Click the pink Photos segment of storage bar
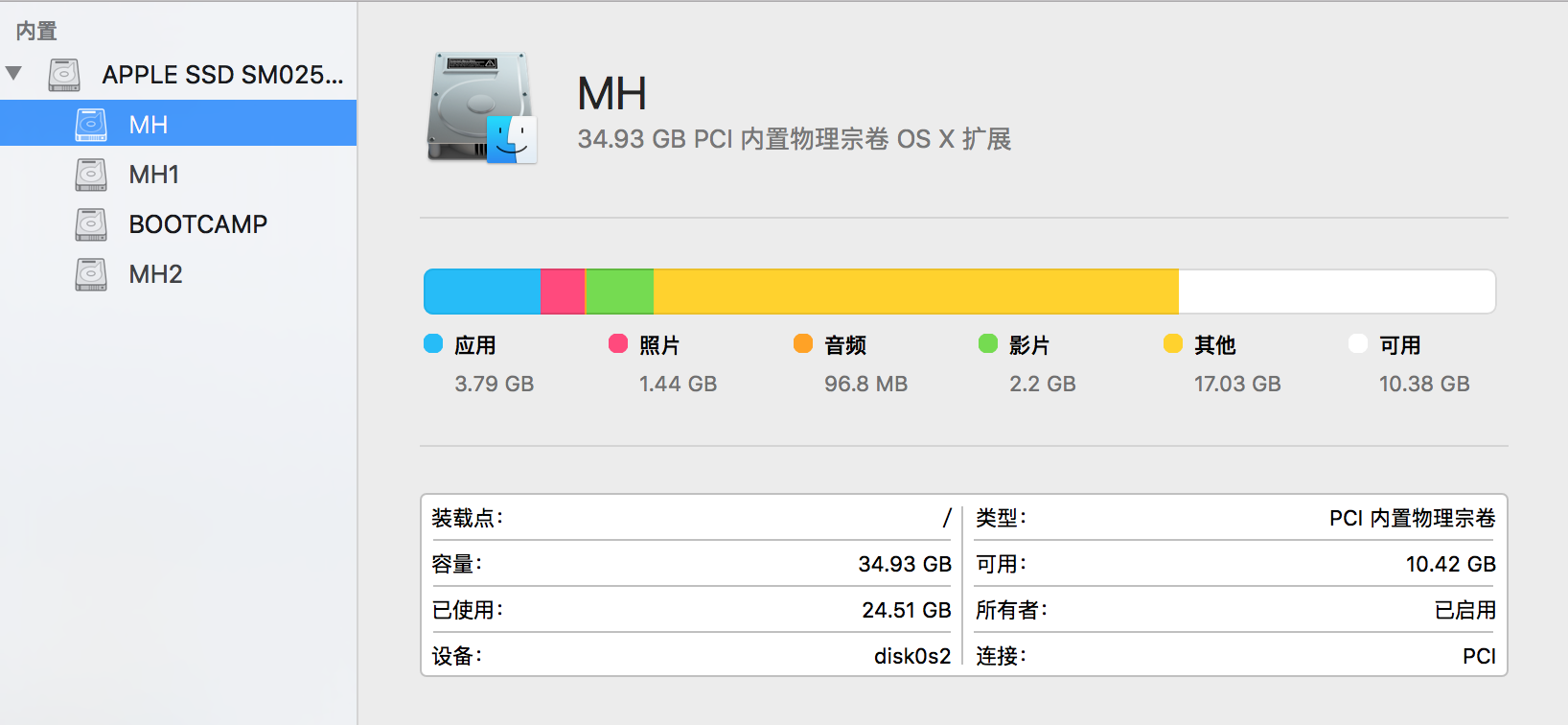This screenshot has width=1568, height=725. (563, 292)
